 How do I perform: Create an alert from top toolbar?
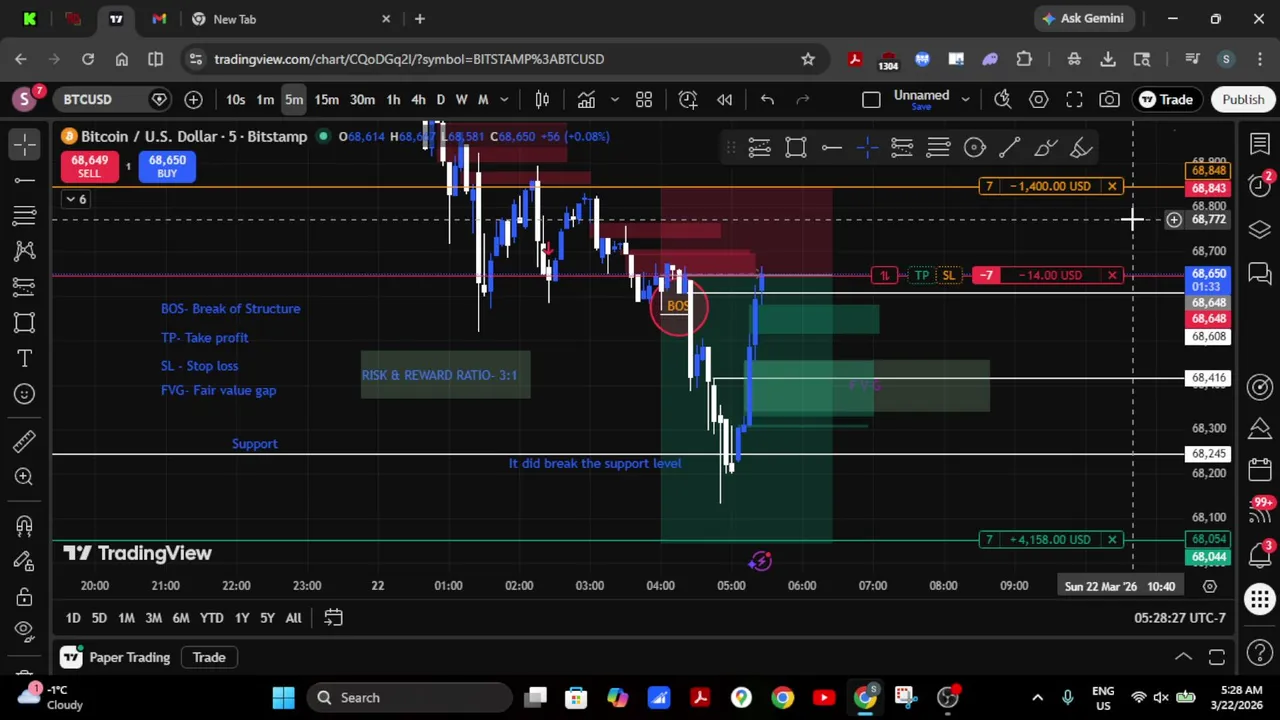[x=688, y=99]
